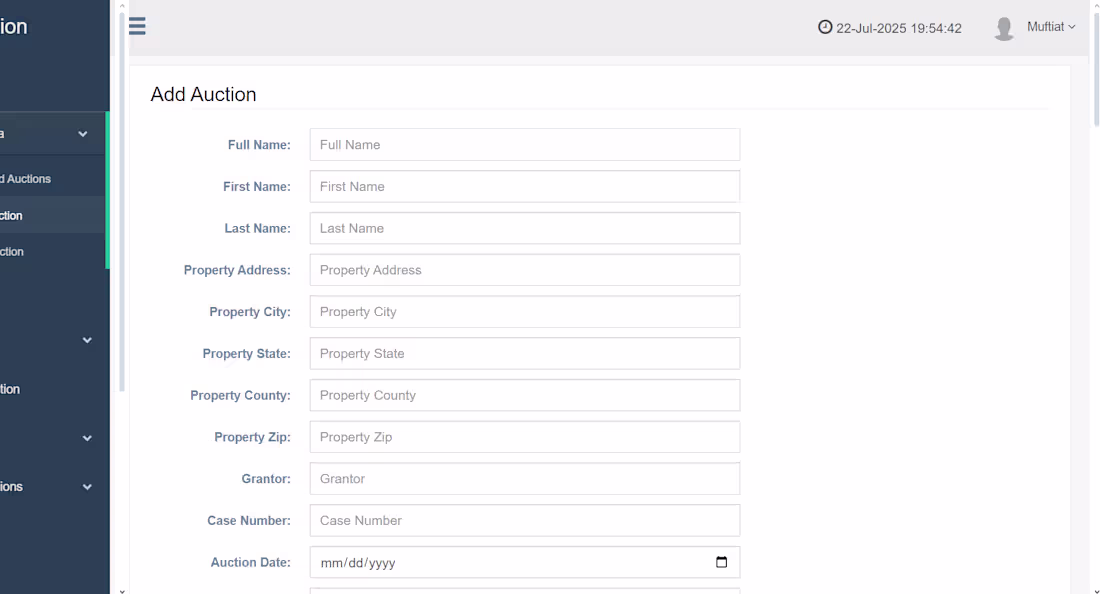Expand the bottom sidebar chevron section
This screenshot has height=594, width=1100.
(87, 487)
